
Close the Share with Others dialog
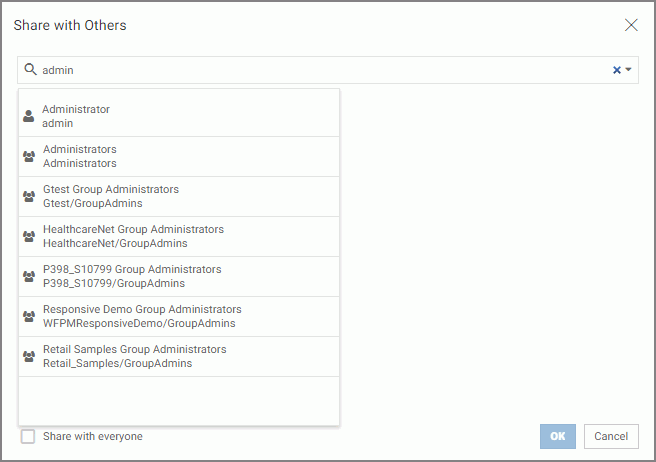(631, 25)
